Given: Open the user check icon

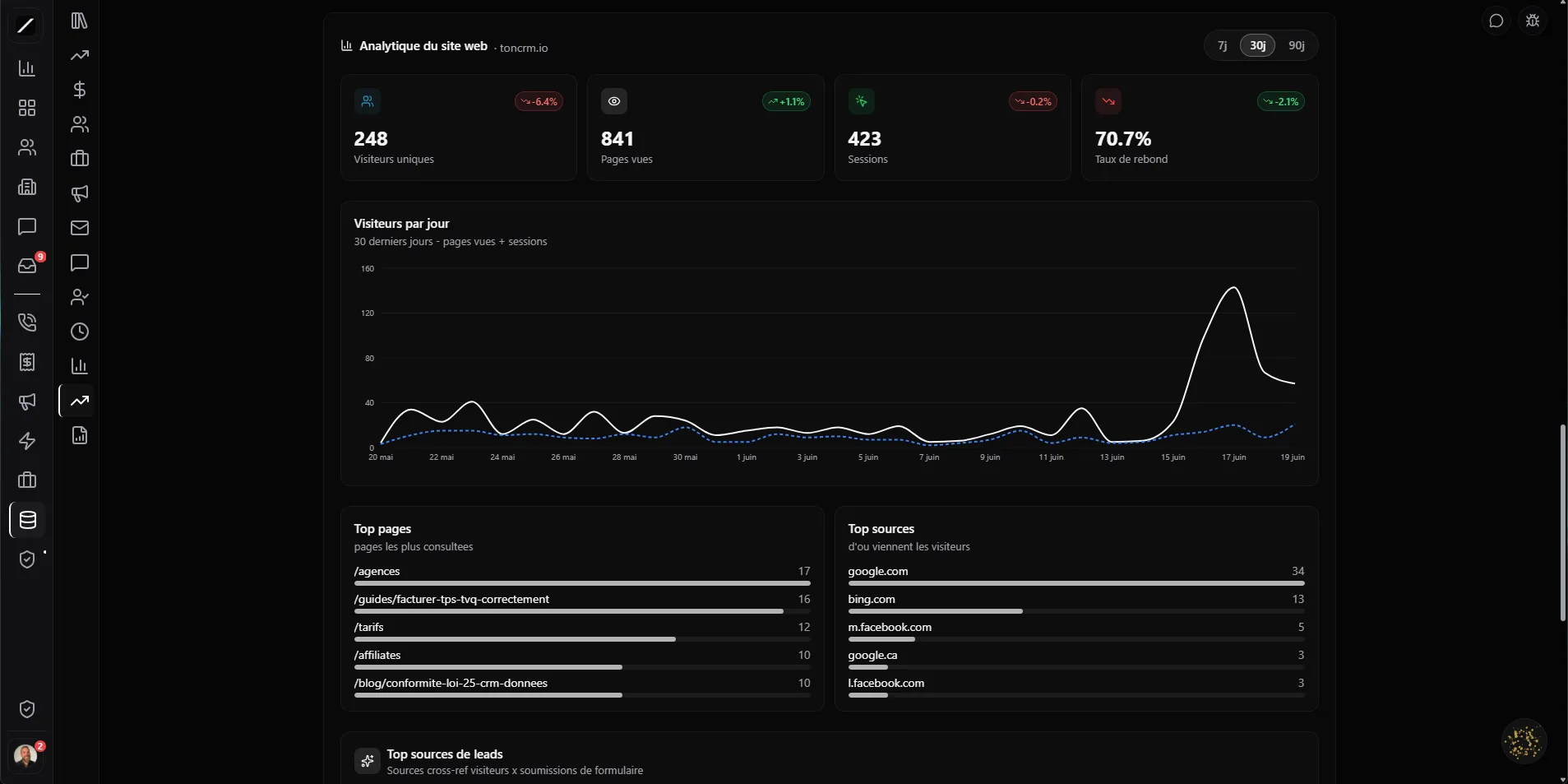Looking at the screenshot, I should tap(80, 297).
